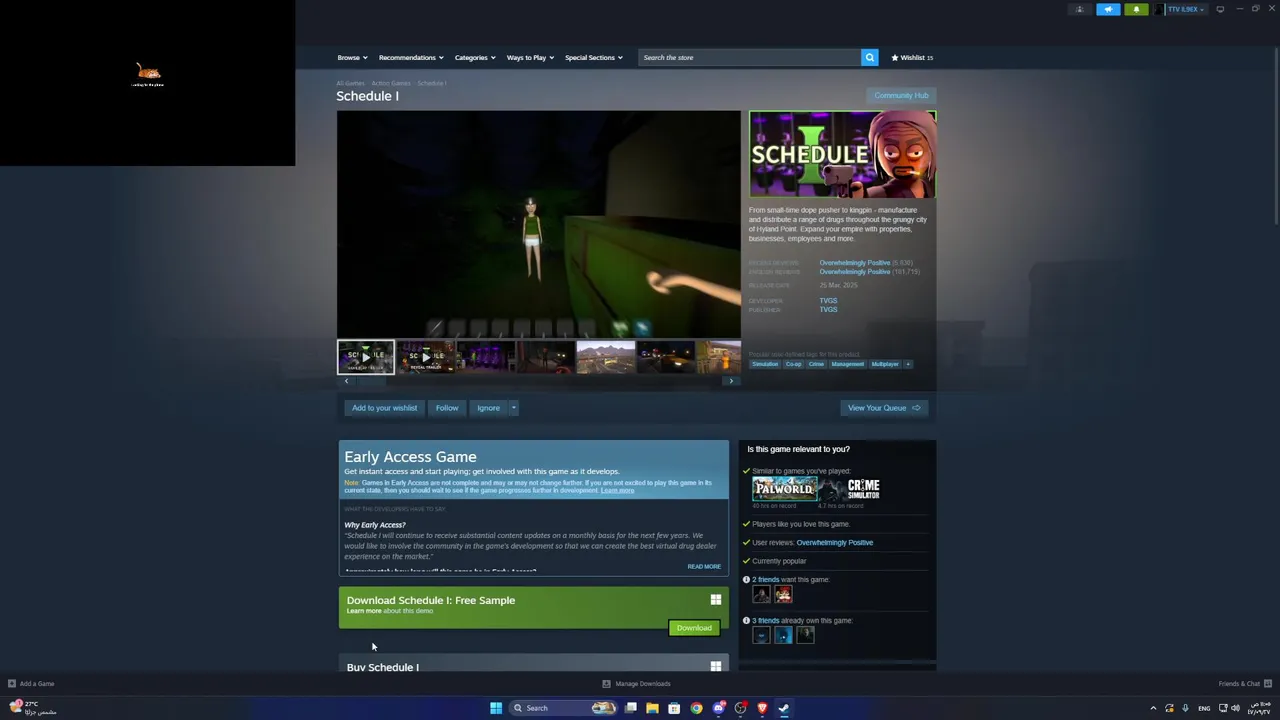Click the recent reviews Overwhelmingly Positive link
Image resolution: width=1280 pixels, height=720 pixels.
[x=854, y=263]
